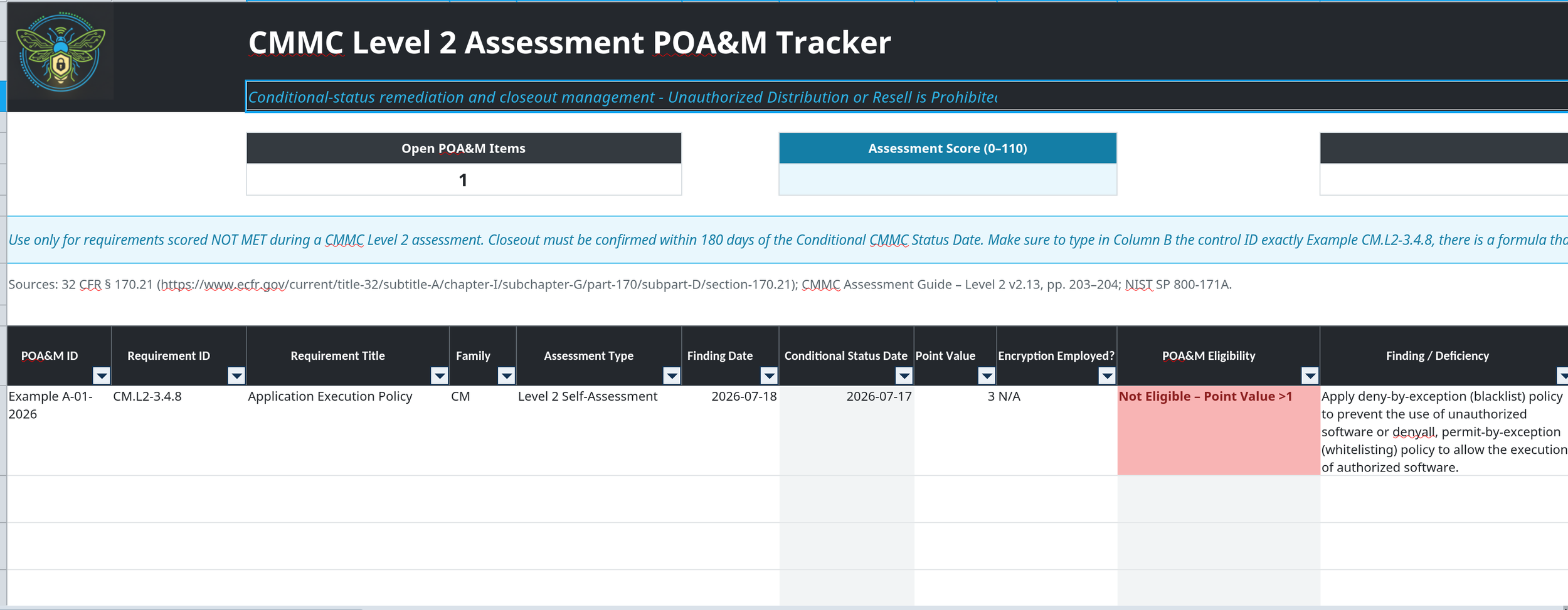The image size is (1568, 610).
Task: Select the 'CM' Family cell
Action: tap(482, 430)
